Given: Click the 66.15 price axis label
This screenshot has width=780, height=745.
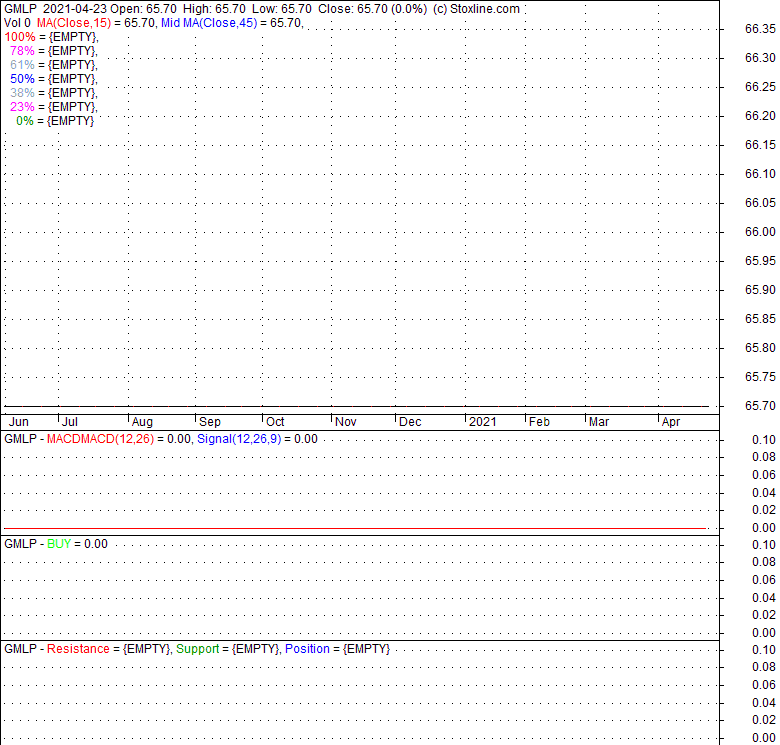Looking at the screenshot, I should click(x=760, y=145).
